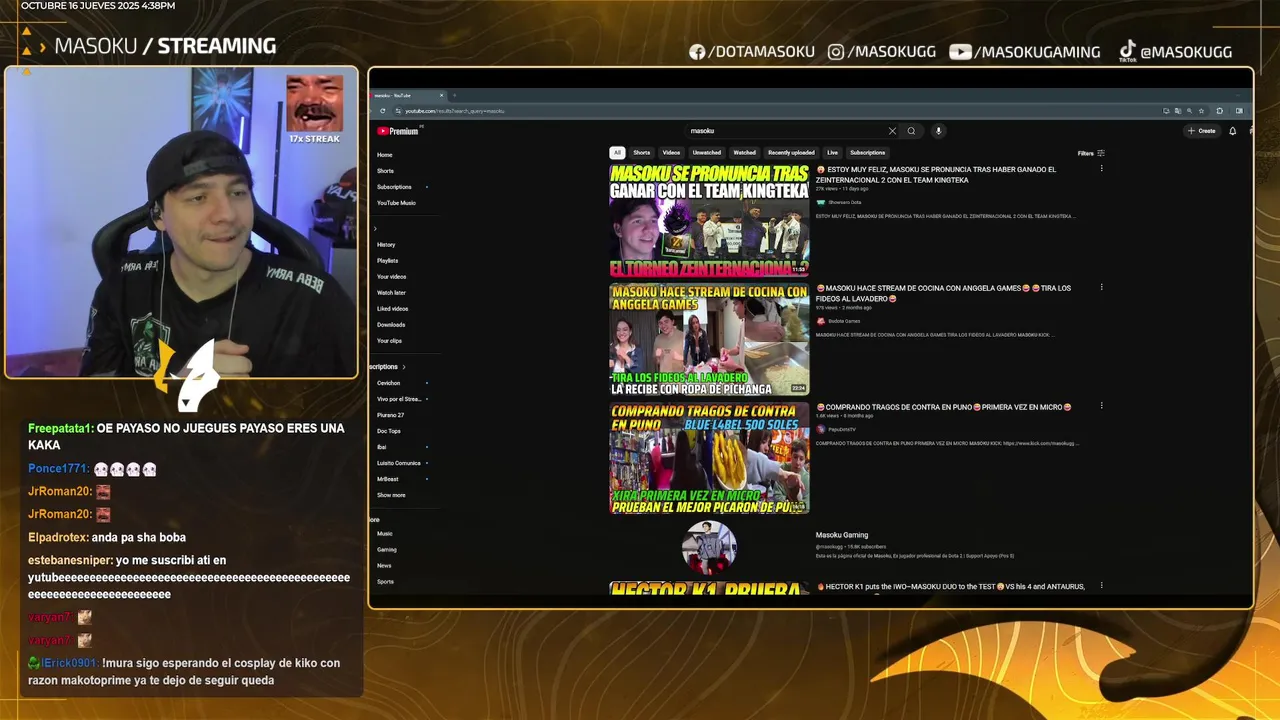Clear the search box with the X icon
Image resolution: width=1280 pixels, height=720 pixels.
pos(892,131)
